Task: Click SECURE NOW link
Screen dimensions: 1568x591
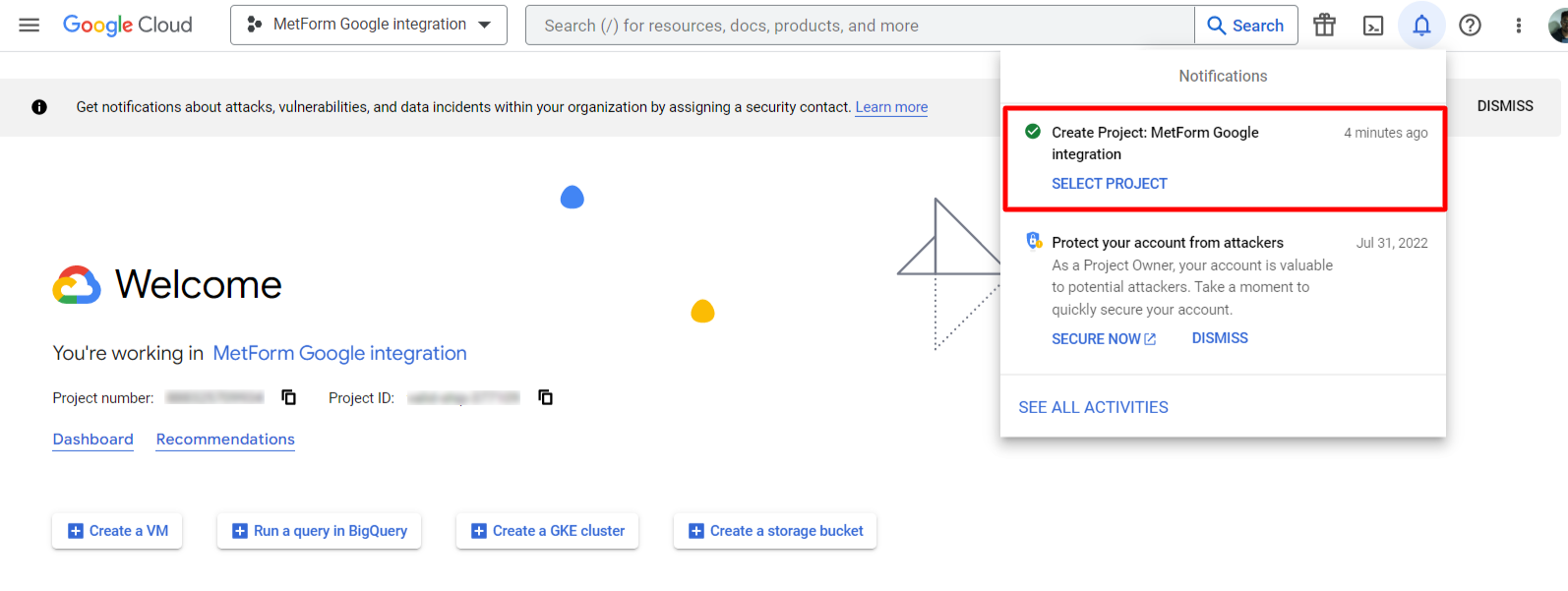Action: pos(1104,339)
